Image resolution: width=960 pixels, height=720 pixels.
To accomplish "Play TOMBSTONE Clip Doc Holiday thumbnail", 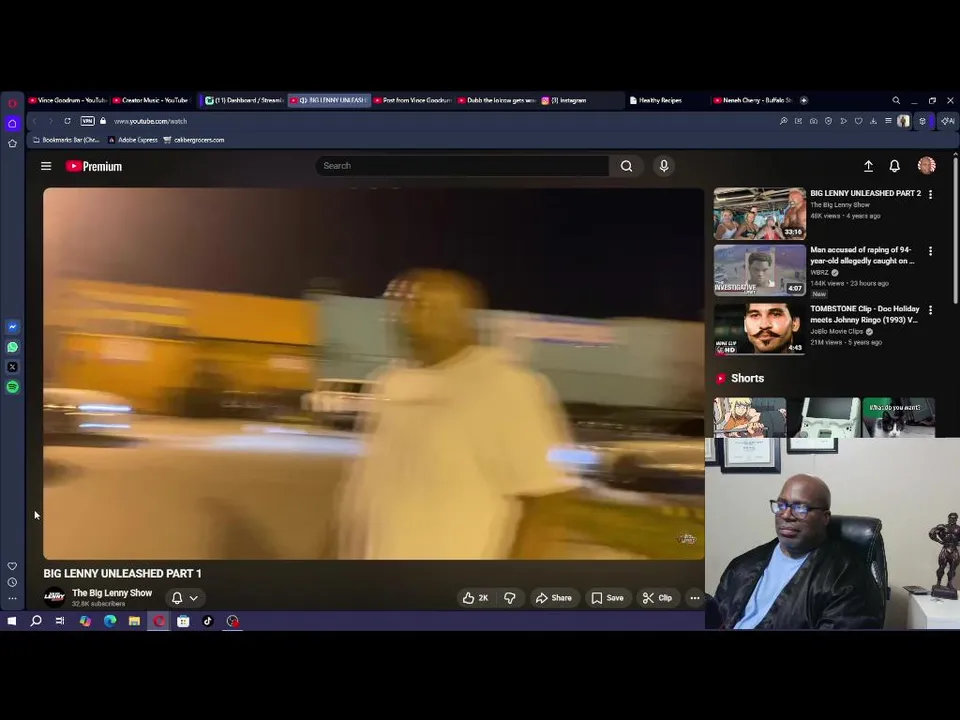I will pyautogui.click(x=759, y=328).
